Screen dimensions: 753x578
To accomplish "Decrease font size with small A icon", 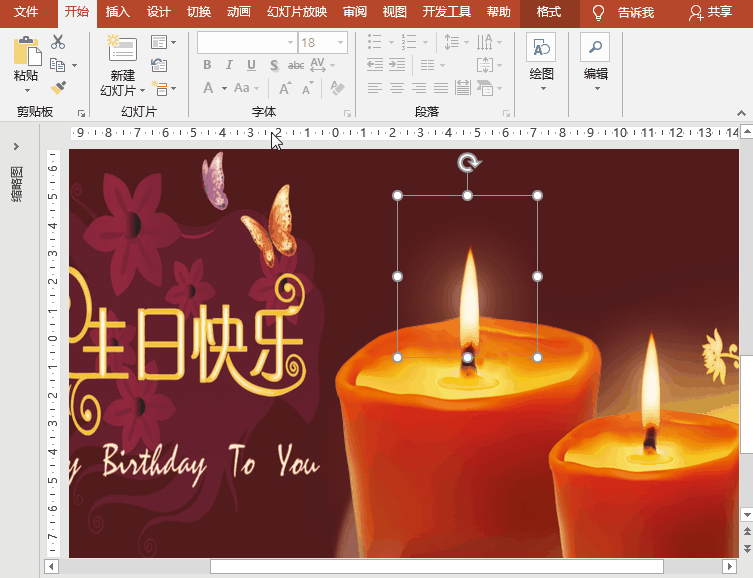I will (307, 88).
